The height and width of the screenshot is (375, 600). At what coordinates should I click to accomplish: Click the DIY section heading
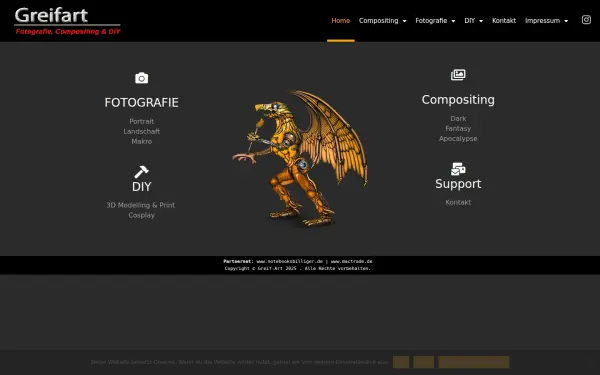pos(142,187)
